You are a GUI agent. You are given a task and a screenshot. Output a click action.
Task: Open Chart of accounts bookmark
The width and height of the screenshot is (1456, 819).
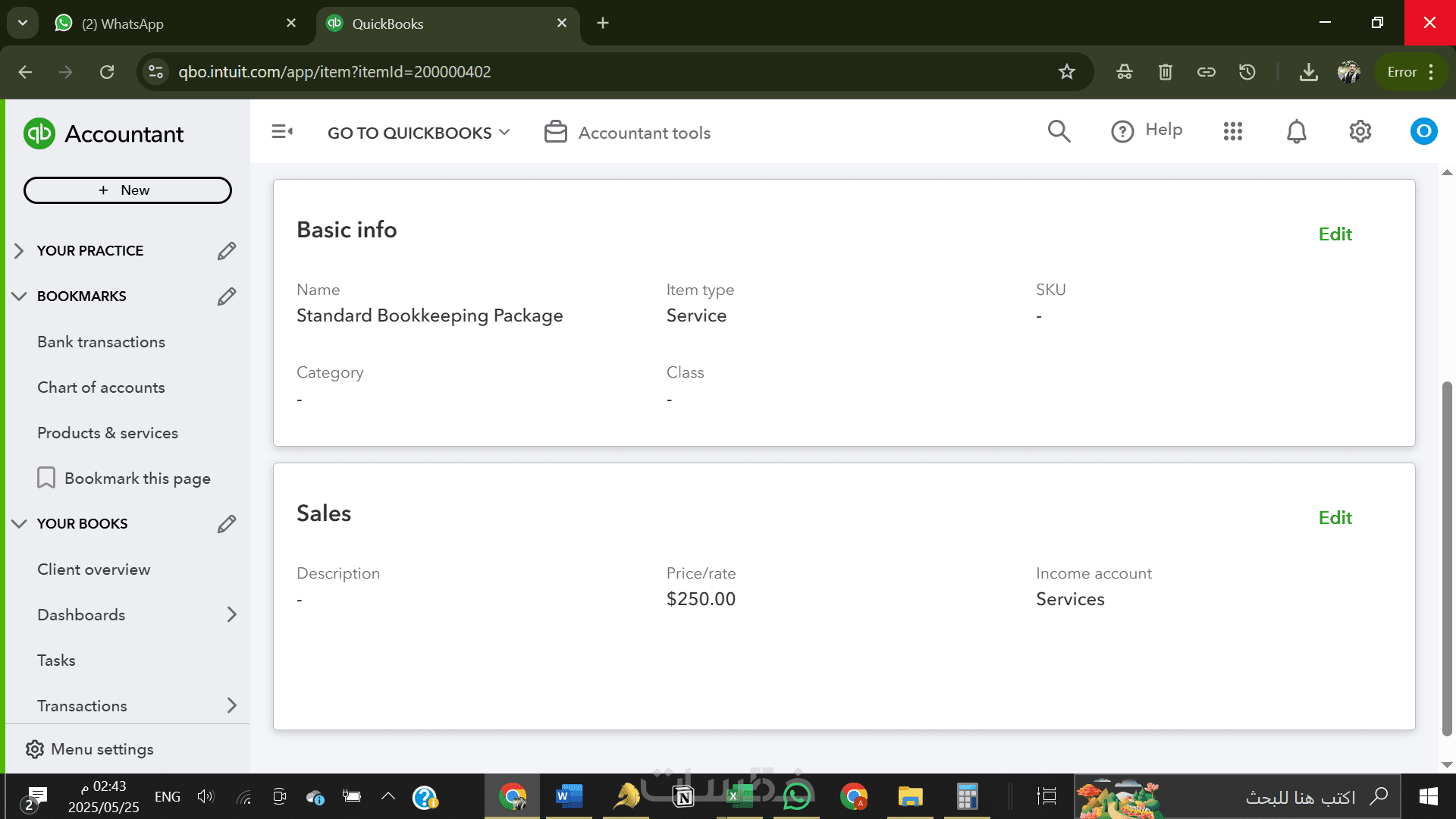pyautogui.click(x=101, y=388)
